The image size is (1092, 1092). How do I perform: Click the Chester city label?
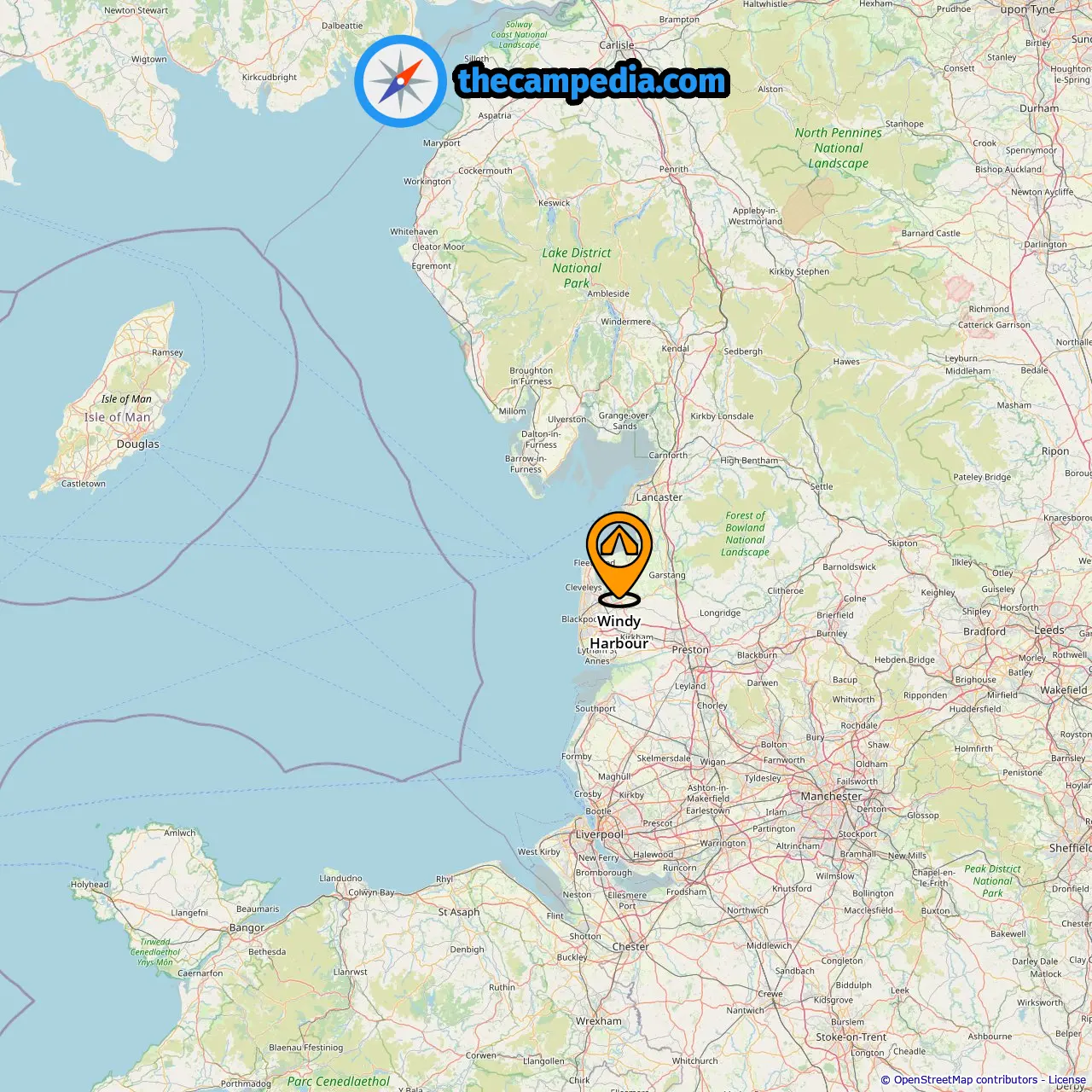tap(630, 946)
